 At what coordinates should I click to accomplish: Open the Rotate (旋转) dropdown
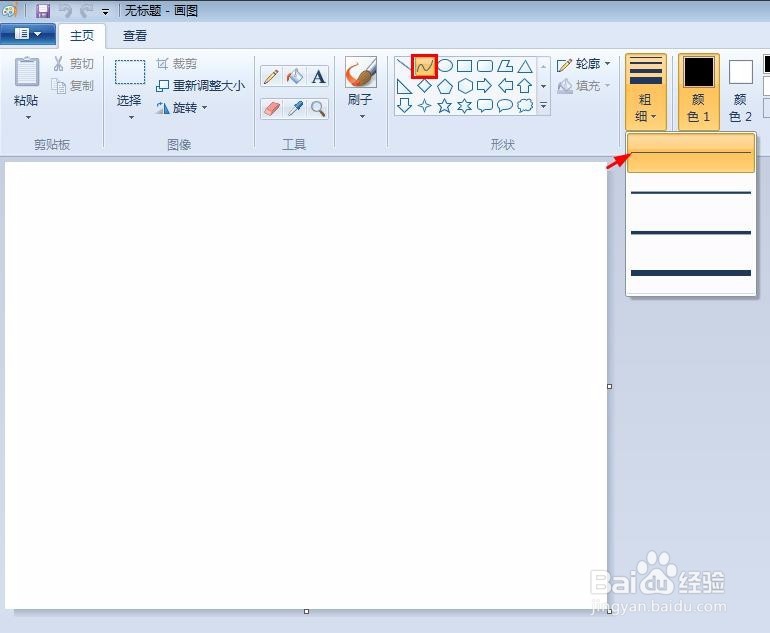point(182,108)
